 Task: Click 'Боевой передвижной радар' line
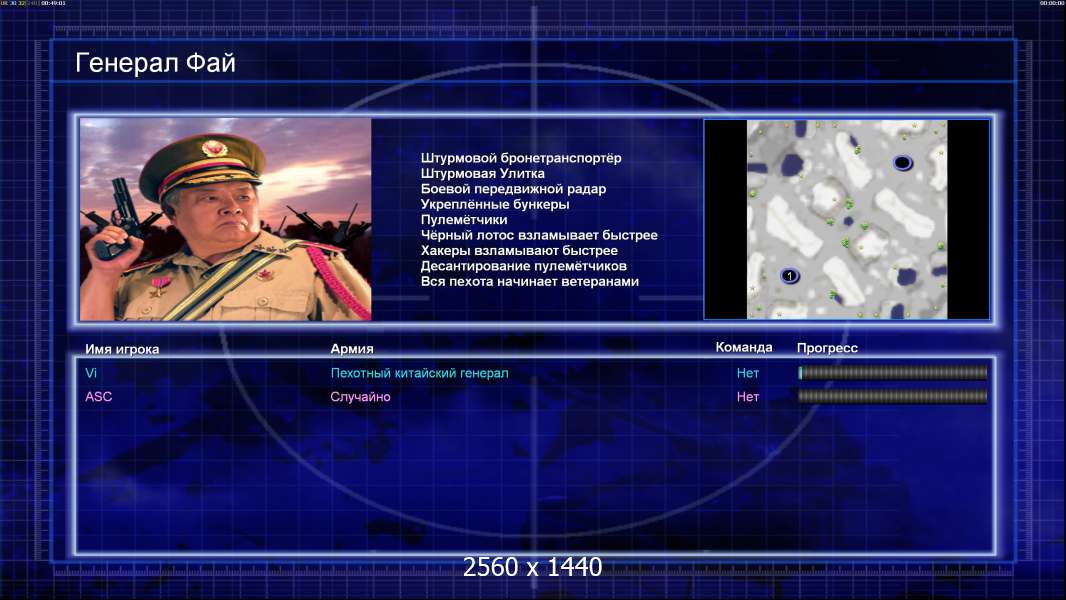click(x=513, y=189)
